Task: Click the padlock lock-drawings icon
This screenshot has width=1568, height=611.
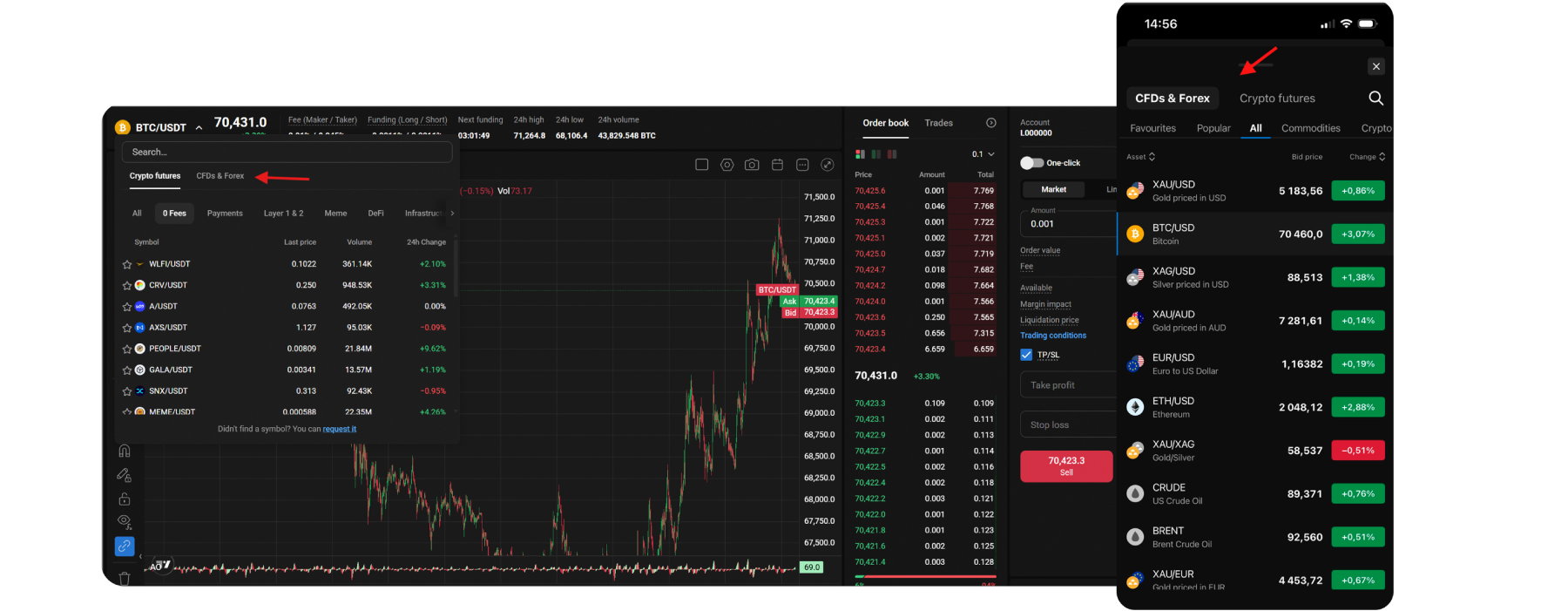Action: (x=125, y=499)
